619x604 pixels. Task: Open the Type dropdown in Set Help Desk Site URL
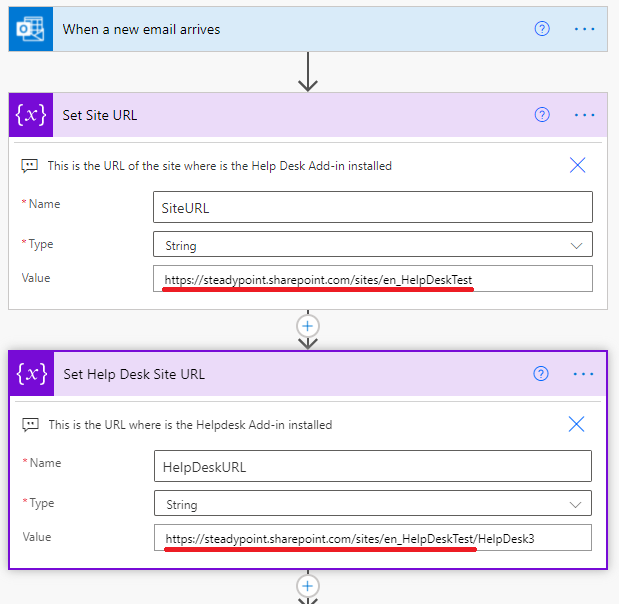373,503
